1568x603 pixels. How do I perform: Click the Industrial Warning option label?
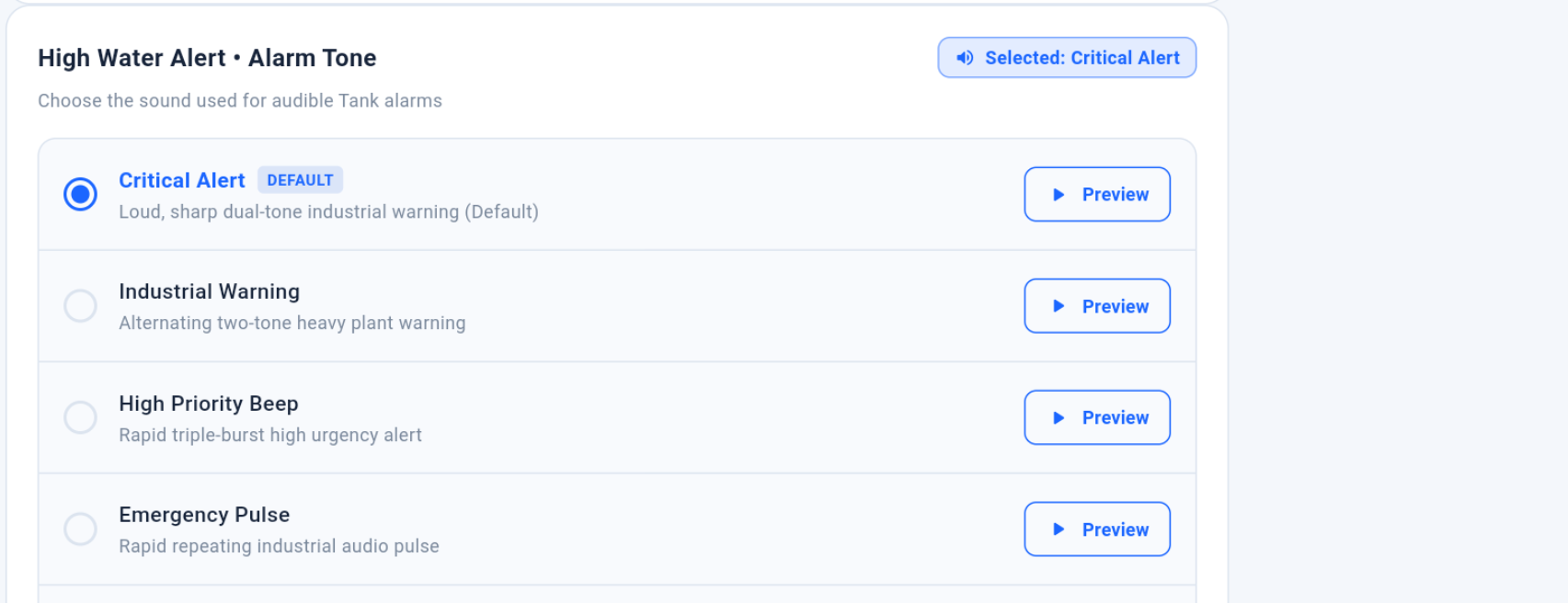pos(210,291)
